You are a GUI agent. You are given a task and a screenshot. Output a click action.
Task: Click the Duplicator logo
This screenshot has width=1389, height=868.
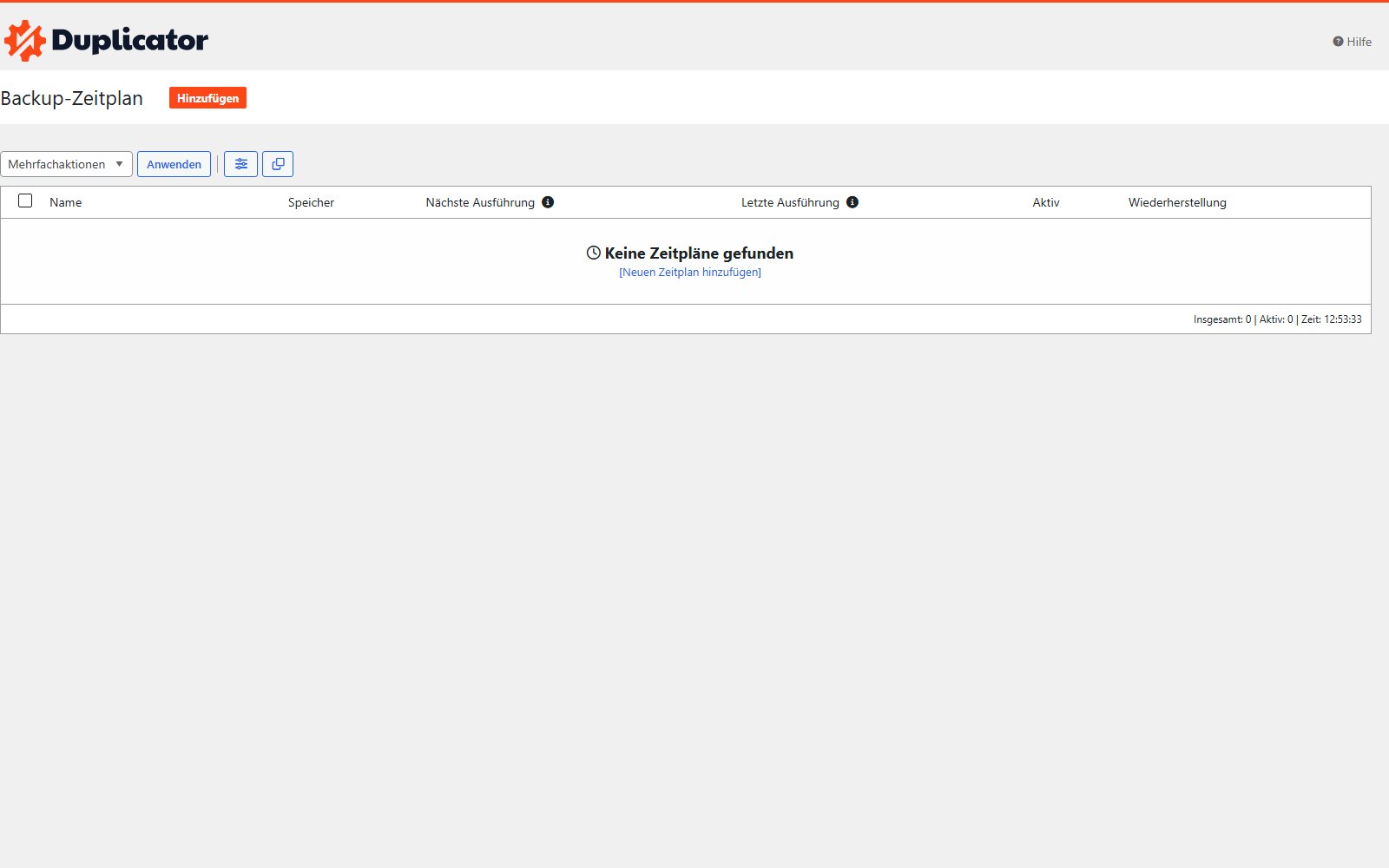coord(106,40)
